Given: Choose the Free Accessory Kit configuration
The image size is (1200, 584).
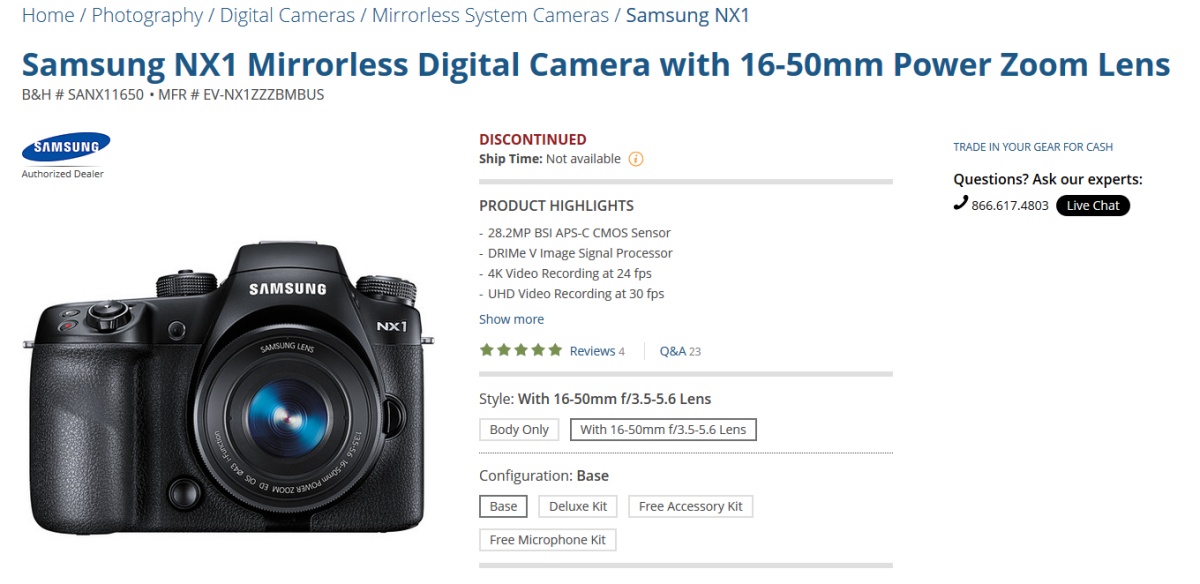Looking at the screenshot, I should (x=690, y=506).
